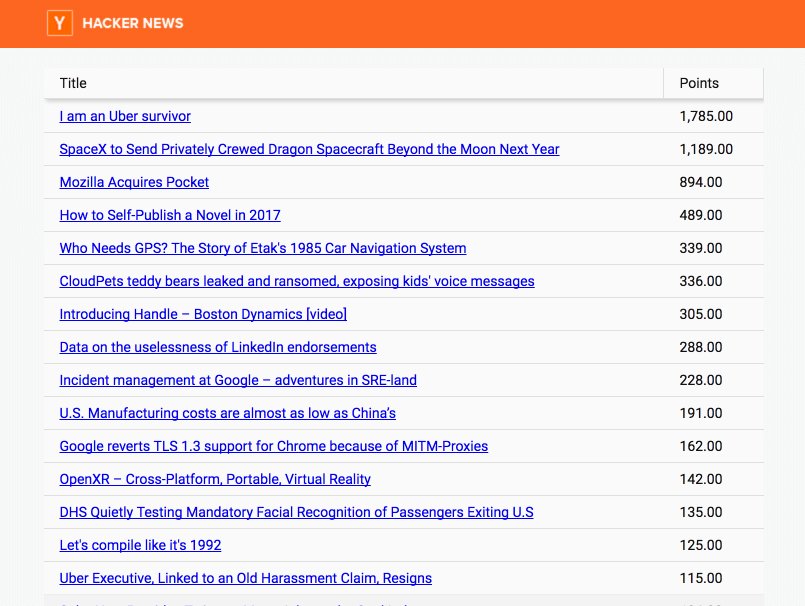
Task: Select the 1,785.00 points cell
Action: pyautogui.click(x=706, y=116)
